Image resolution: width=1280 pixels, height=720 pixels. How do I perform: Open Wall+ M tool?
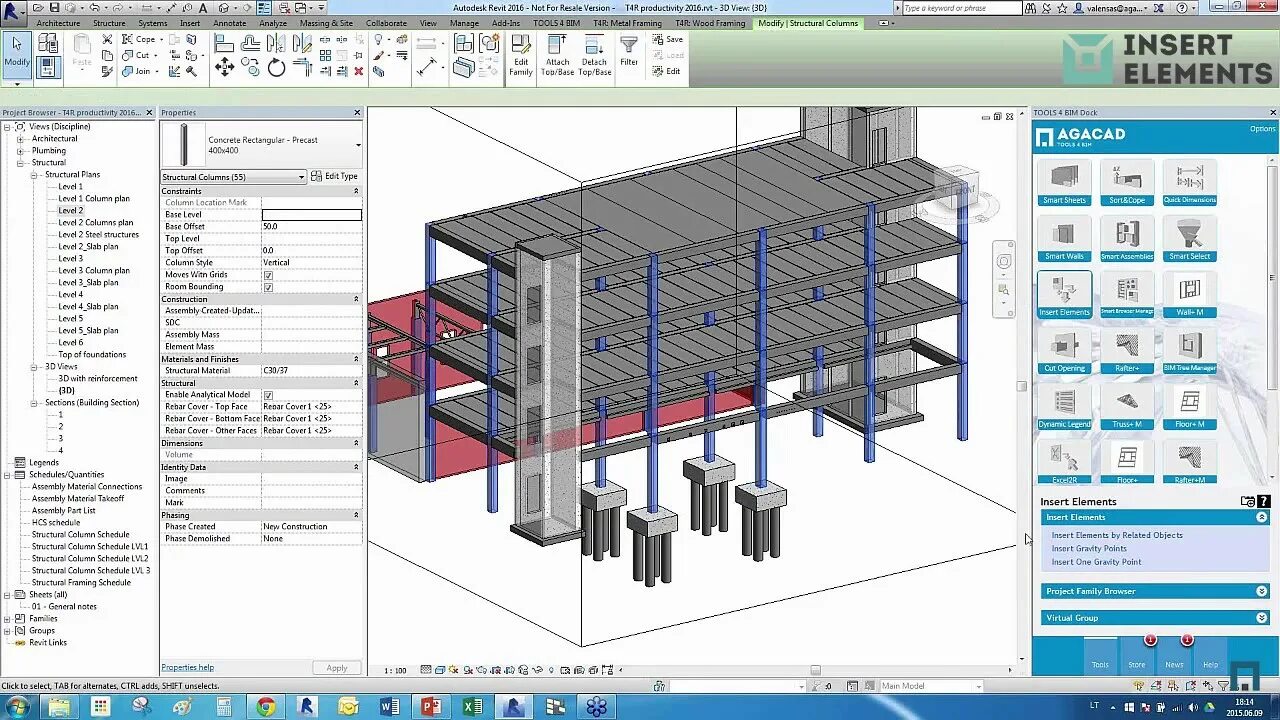pyautogui.click(x=1190, y=295)
